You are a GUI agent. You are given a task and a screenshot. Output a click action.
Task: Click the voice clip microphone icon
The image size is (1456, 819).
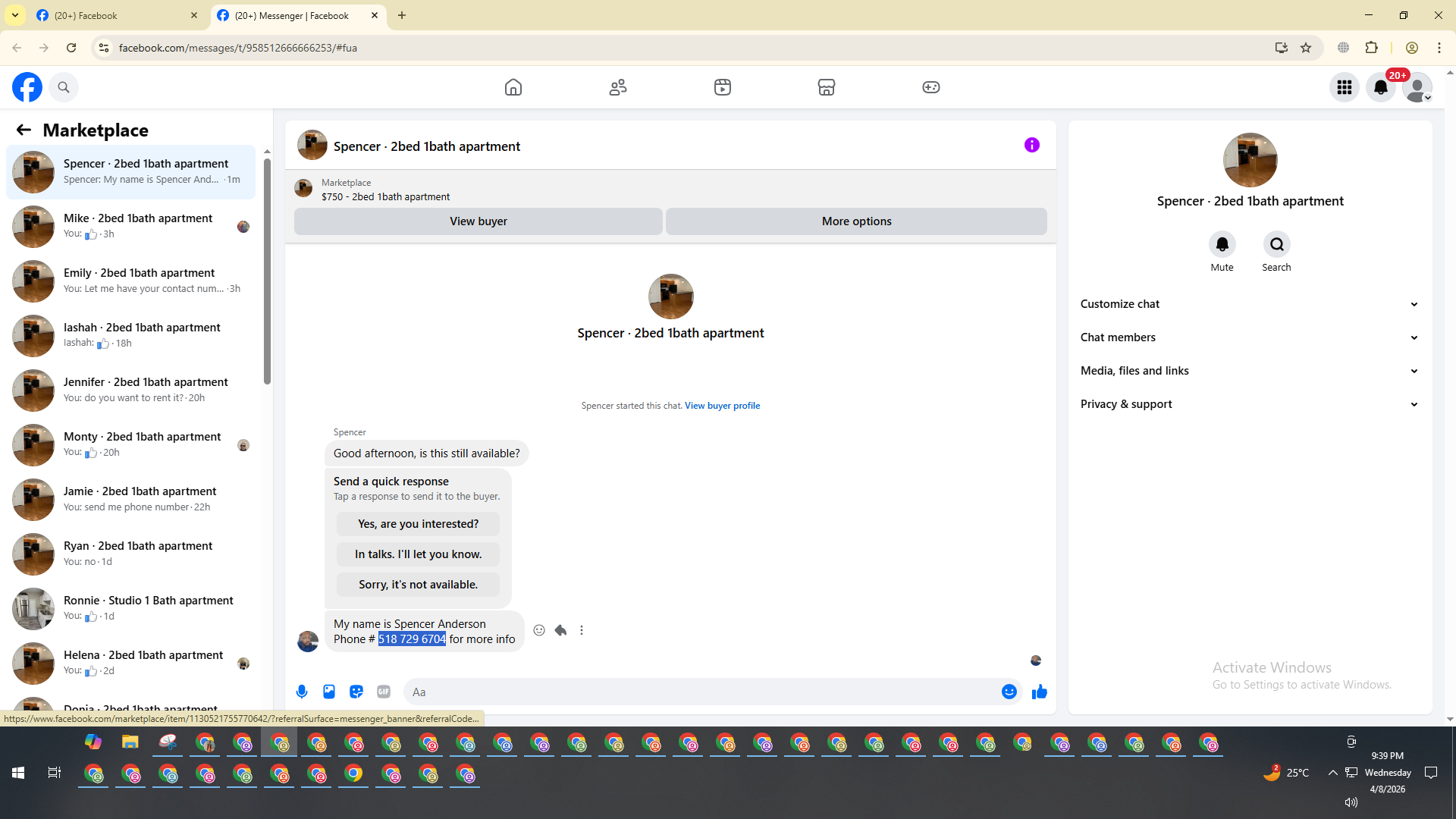tap(302, 692)
